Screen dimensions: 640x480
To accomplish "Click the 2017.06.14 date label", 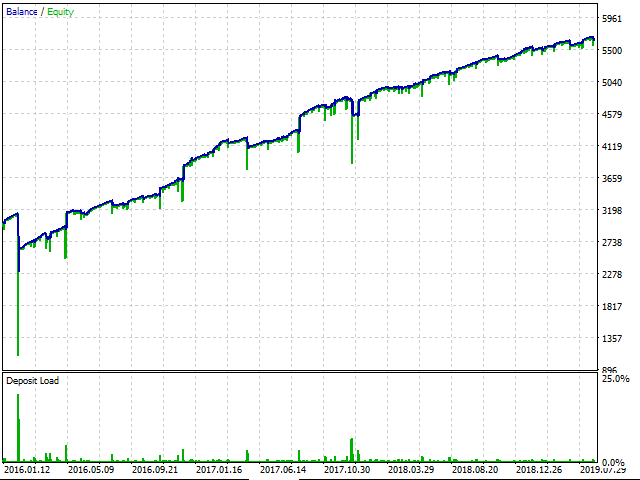I will coord(283,470).
